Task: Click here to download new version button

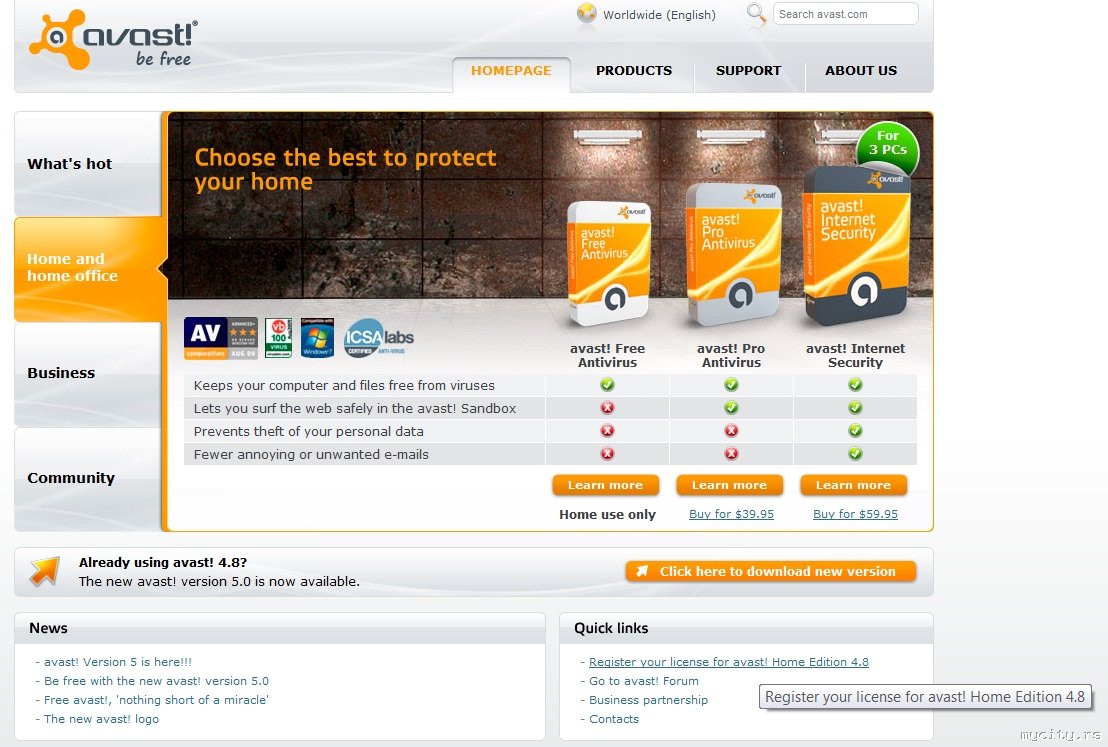Action: click(x=771, y=572)
